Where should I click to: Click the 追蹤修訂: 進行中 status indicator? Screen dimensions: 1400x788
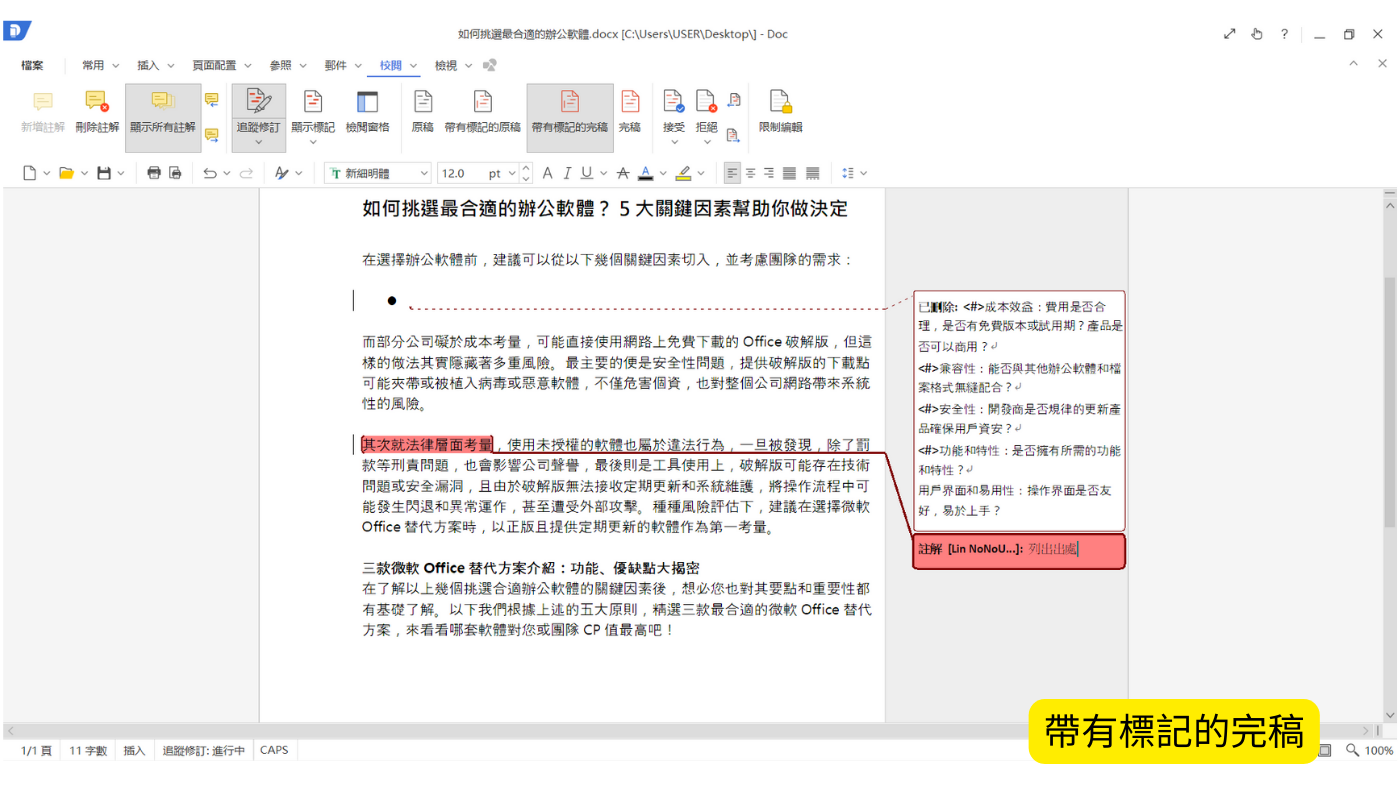[203, 750]
